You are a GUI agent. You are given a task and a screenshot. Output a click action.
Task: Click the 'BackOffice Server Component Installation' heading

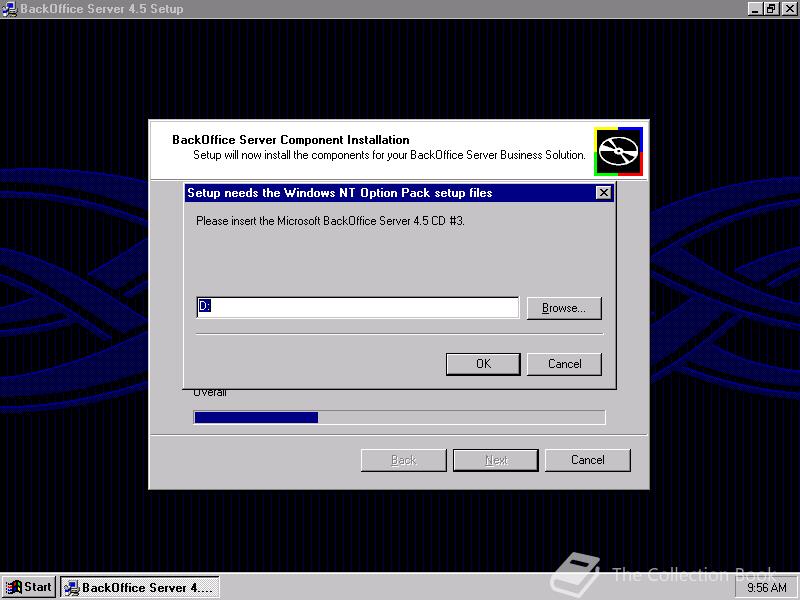point(291,140)
